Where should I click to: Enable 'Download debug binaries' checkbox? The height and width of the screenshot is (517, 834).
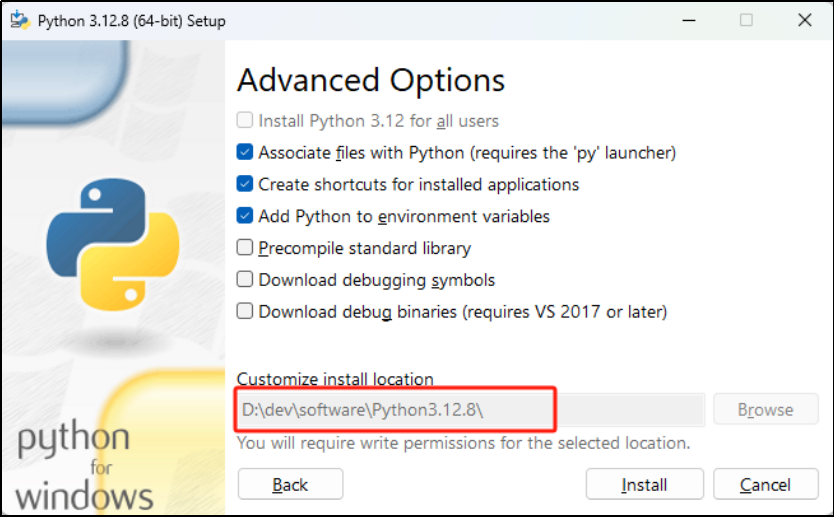coord(245,311)
